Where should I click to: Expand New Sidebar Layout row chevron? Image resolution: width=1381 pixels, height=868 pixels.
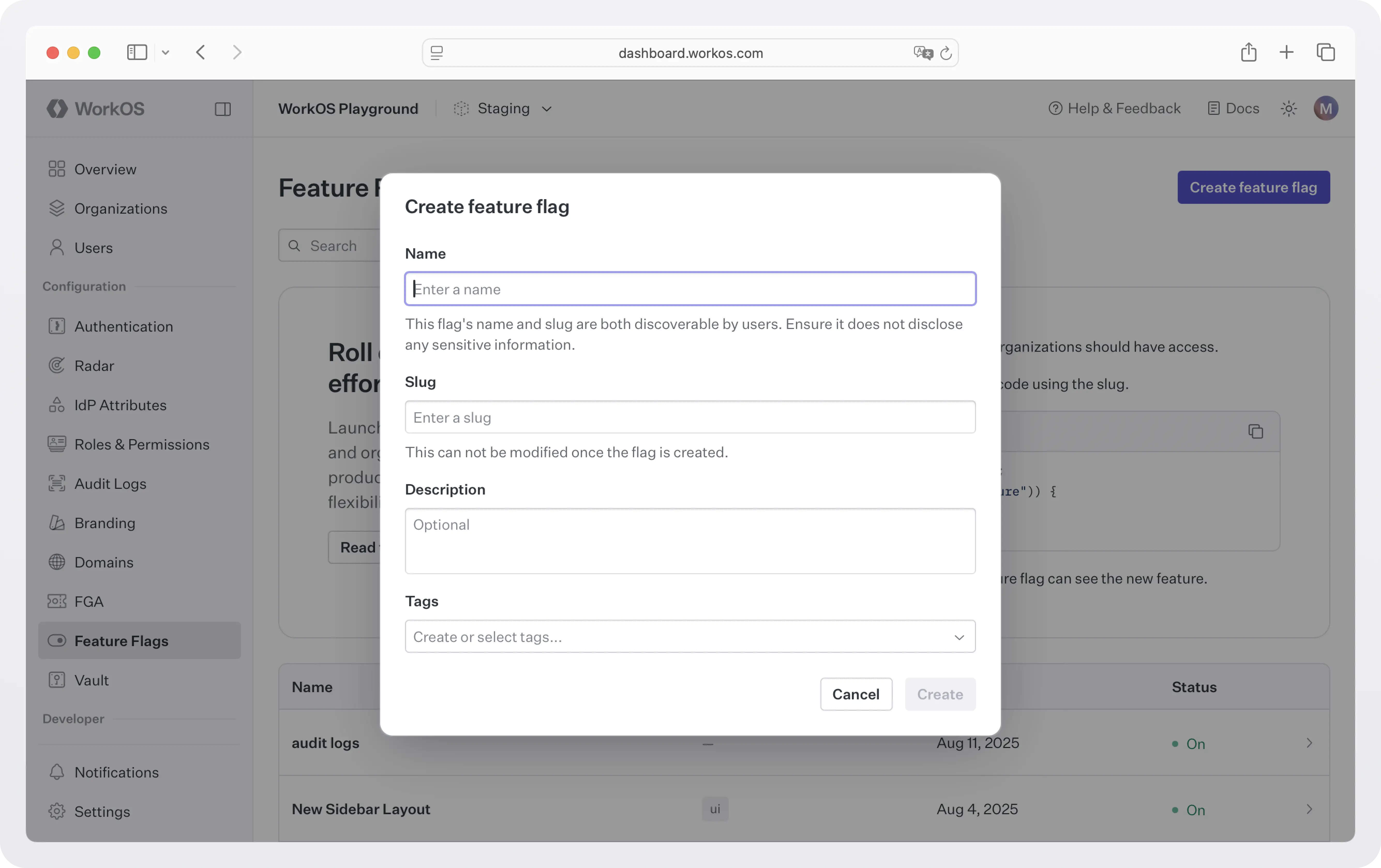click(1309, 809)
